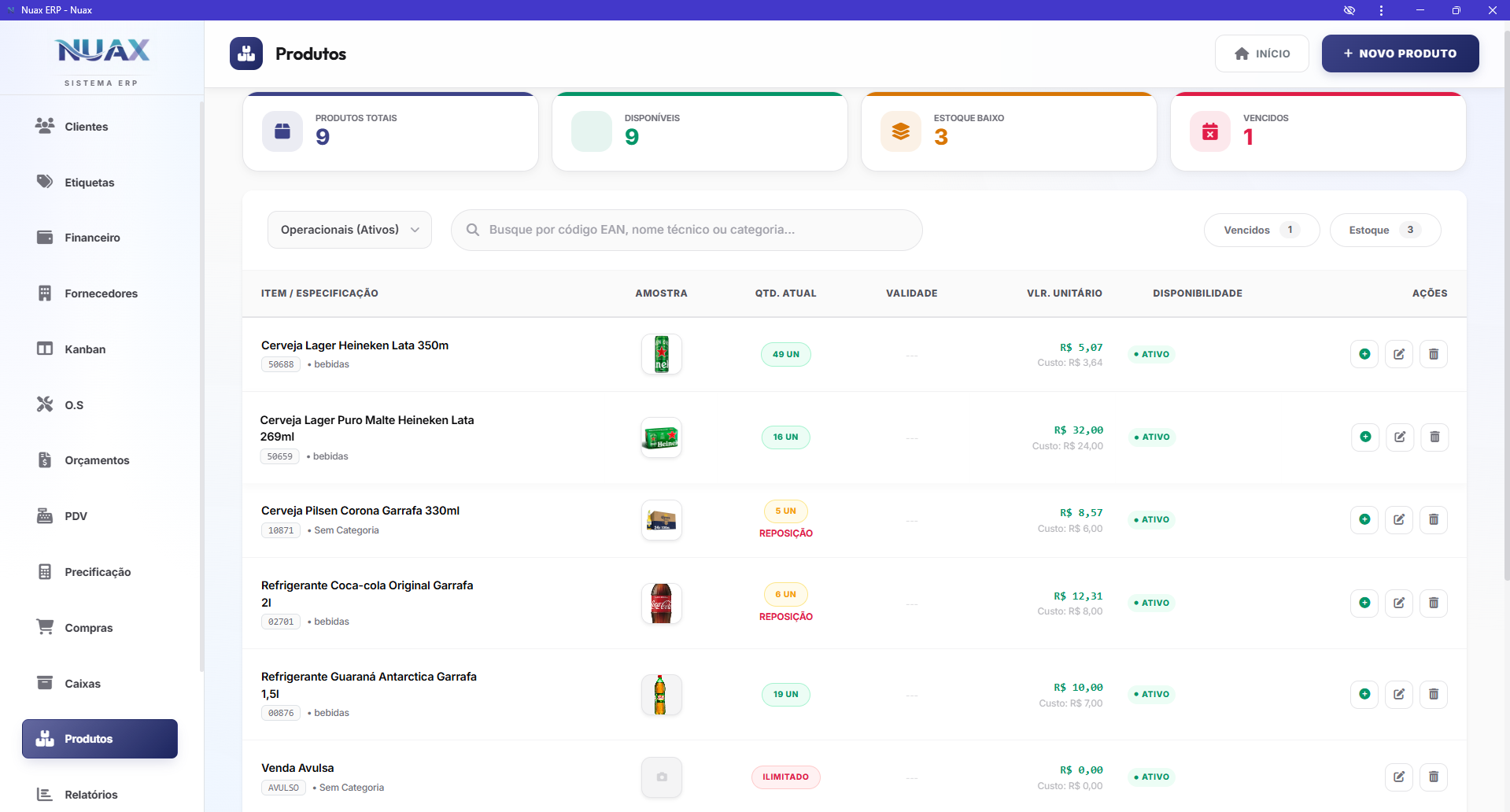Click the Produtos page header icon

(246, 54)
